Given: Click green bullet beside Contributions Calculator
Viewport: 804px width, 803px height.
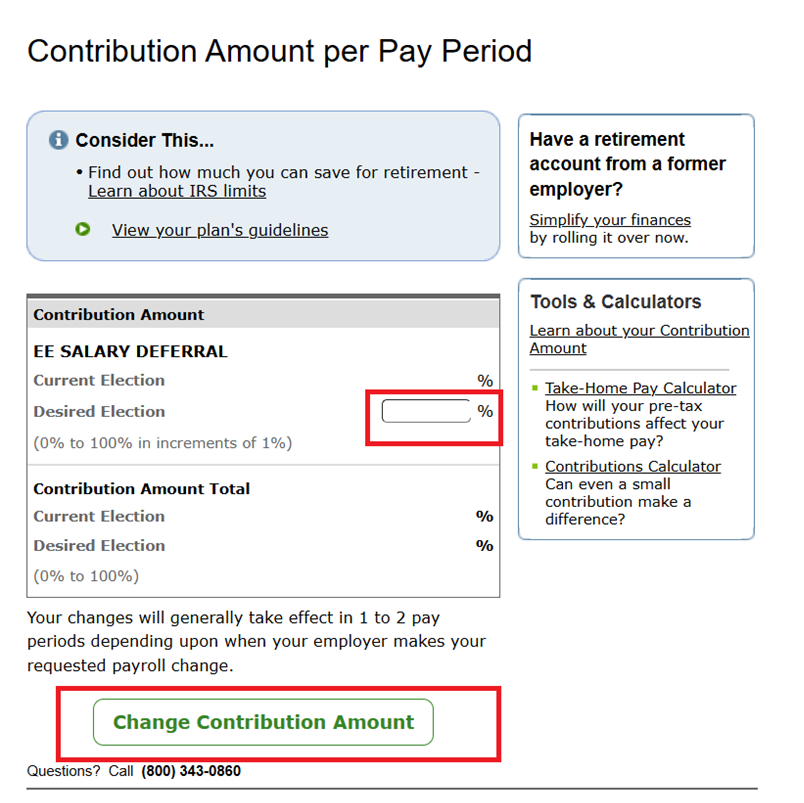Looking at the screenshot, I should [536, 466].
